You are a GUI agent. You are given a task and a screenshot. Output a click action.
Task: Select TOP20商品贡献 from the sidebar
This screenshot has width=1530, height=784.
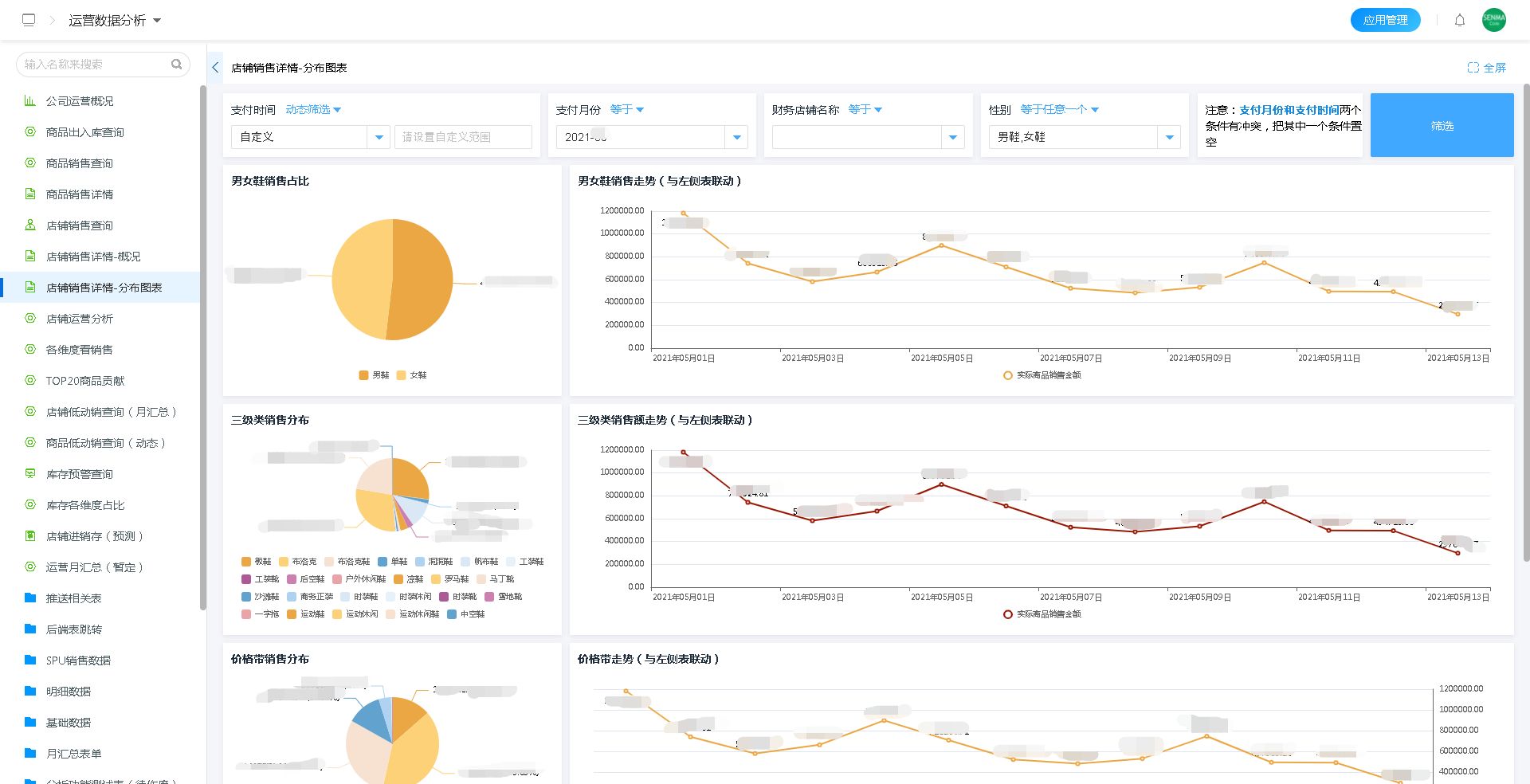pyautogui.click(x=85, y=381)
